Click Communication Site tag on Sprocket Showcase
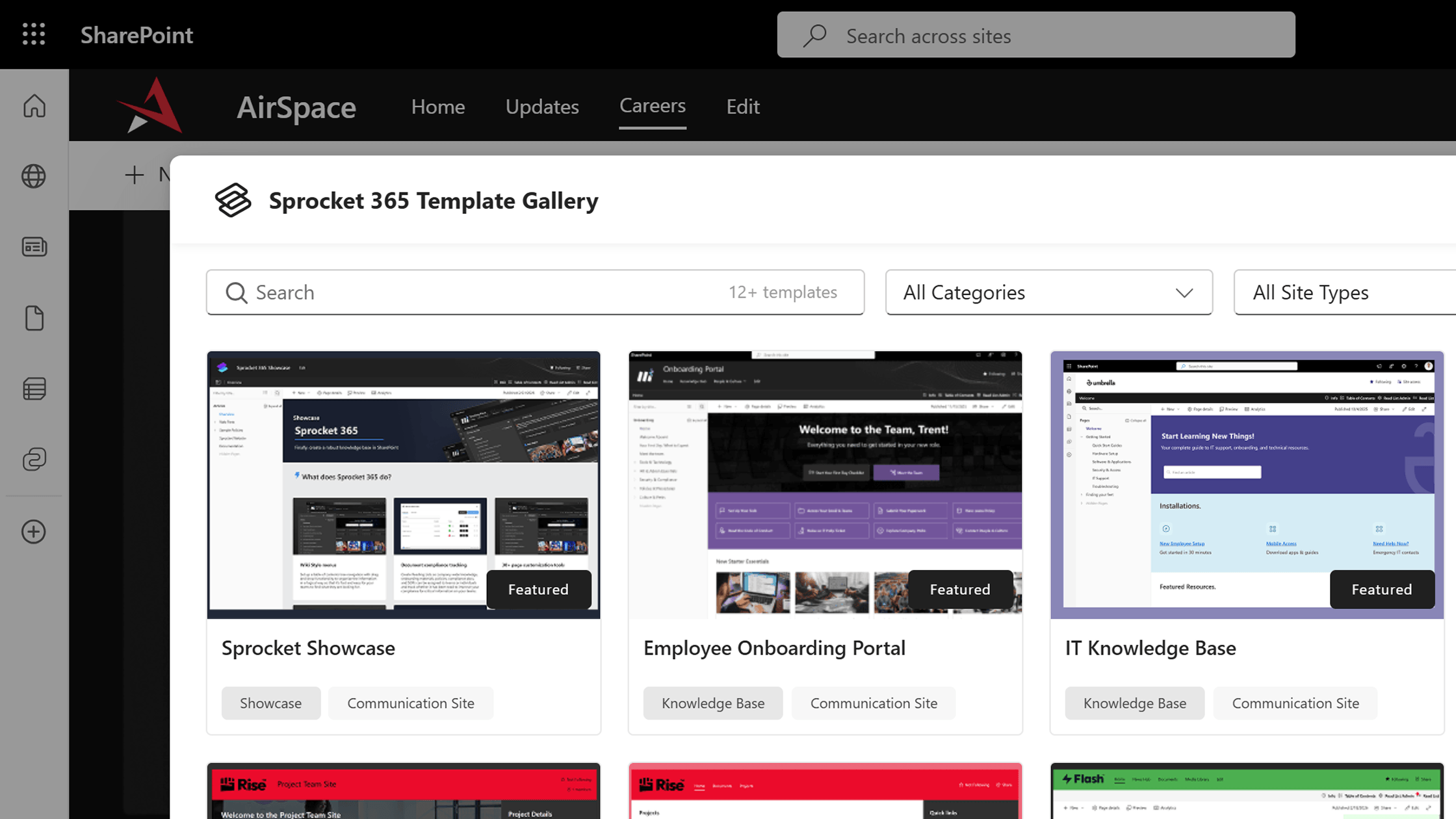1456x819 pixels. tap(411, 703)
